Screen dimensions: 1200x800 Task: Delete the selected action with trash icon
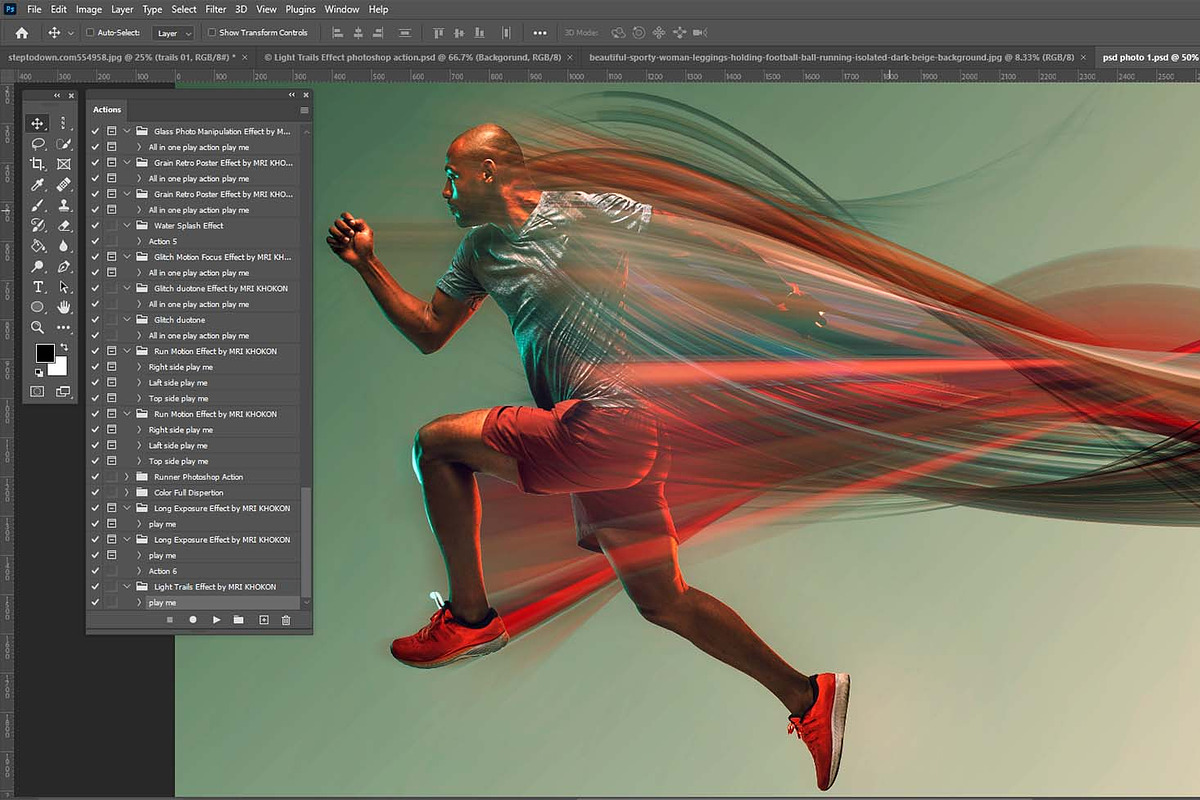pos(286,620)
